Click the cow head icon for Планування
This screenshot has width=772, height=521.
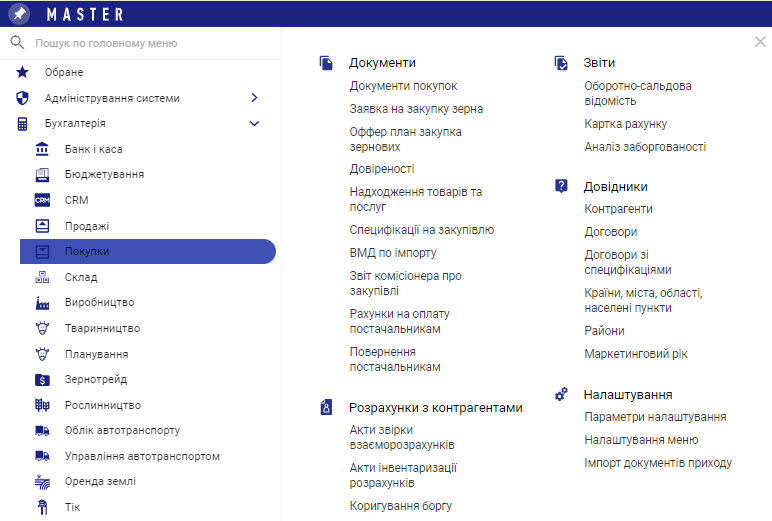click(42, 354)
